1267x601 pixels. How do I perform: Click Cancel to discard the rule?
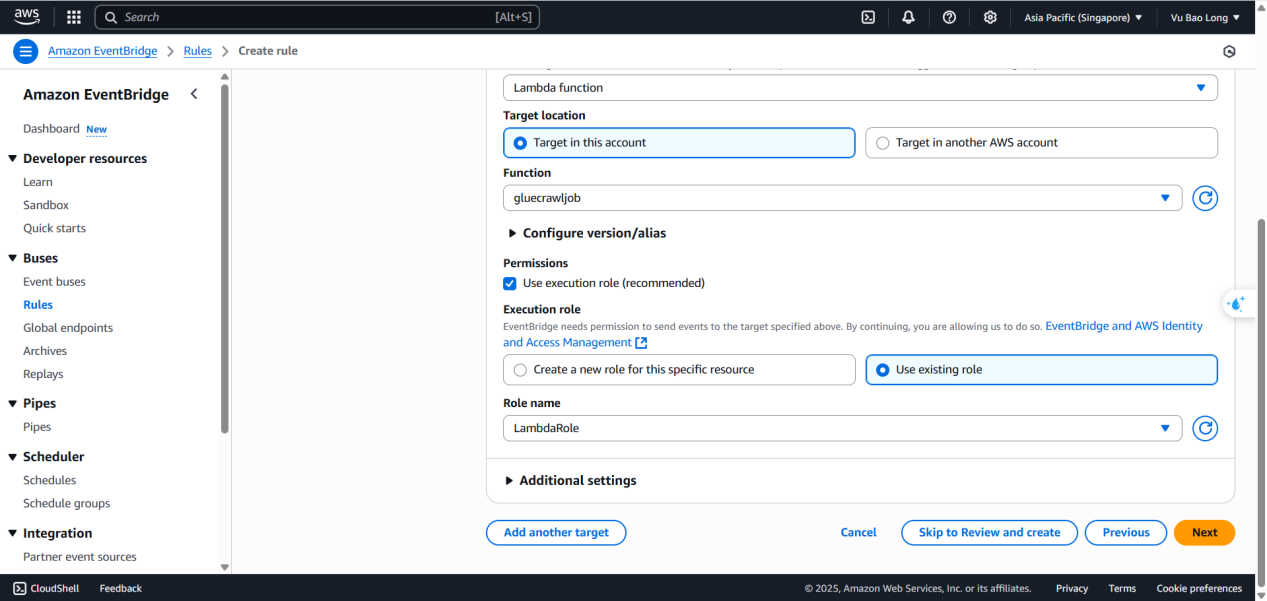858,533
